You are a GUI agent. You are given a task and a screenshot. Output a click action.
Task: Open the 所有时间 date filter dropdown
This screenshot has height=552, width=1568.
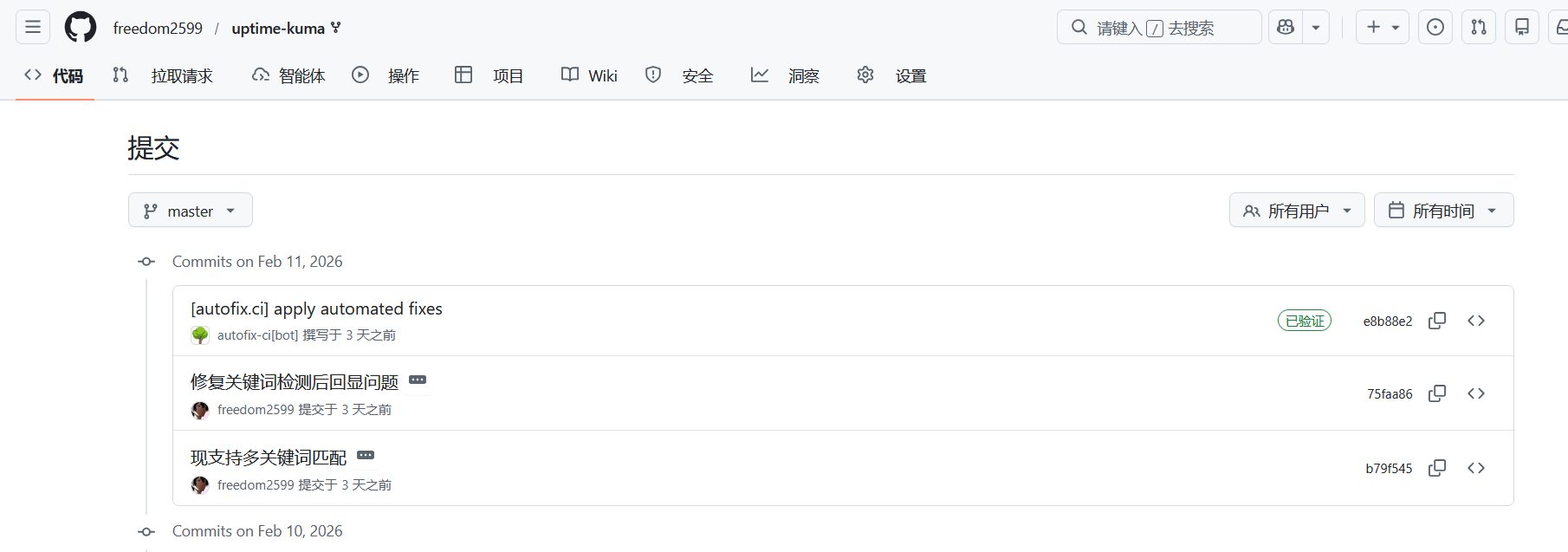(x=1444, y=211)
